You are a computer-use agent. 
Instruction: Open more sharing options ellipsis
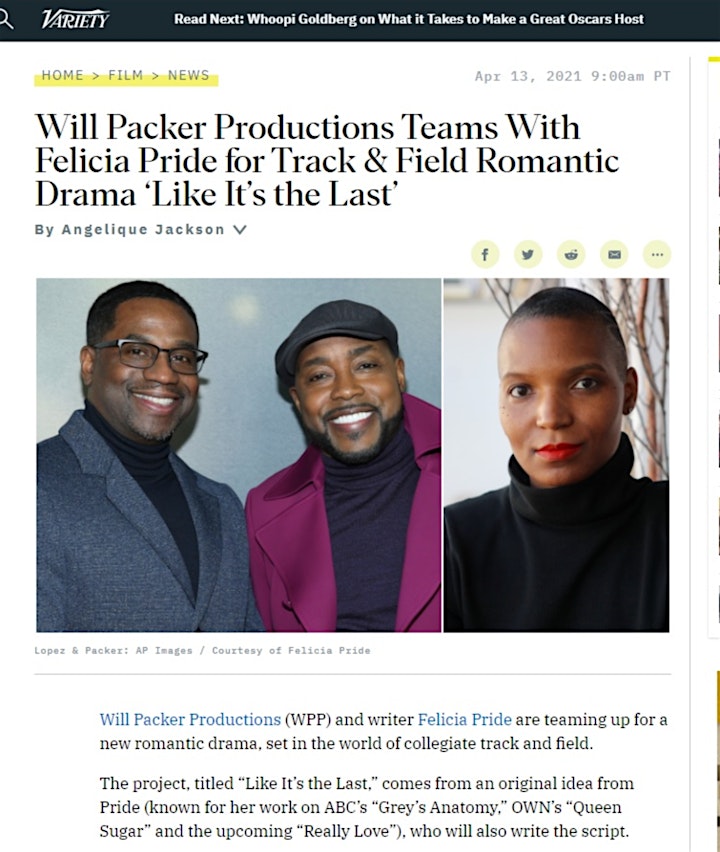click(657, 254)
